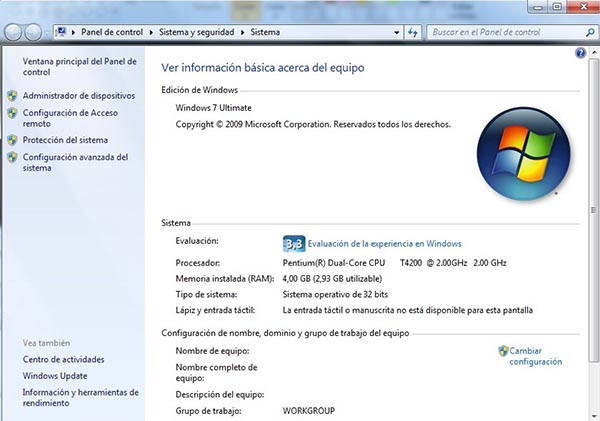Open Configuración avanzada del sistema

75,162
